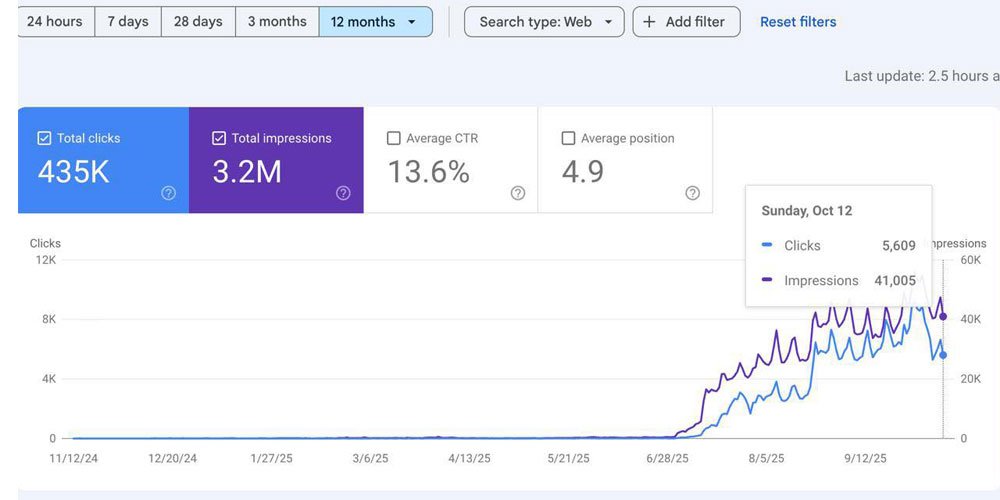Open help icon on Average position card
This screenshot has width=1000, height=500.
click(x=693, y=193)
